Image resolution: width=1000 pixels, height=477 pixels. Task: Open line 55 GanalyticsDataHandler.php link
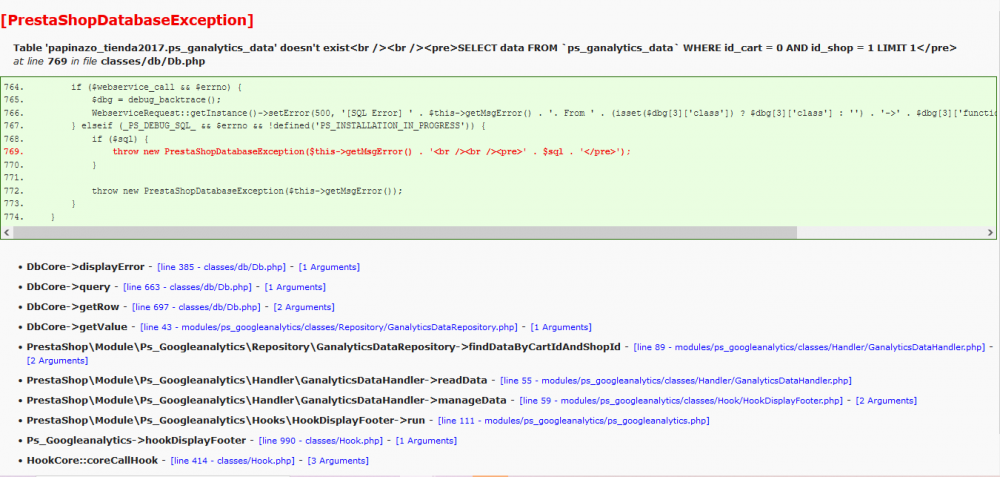tap(676, 381)
